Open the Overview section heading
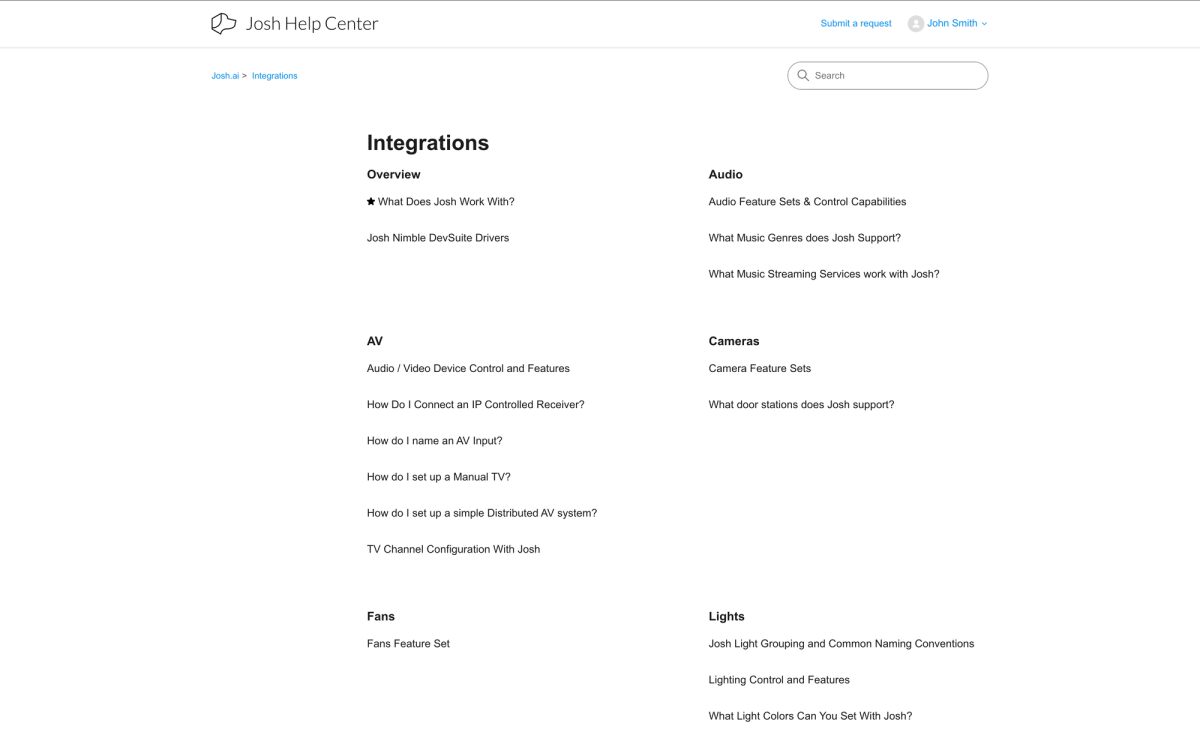Viewport: 1200px width, 750px height. (x=394, y=174)
